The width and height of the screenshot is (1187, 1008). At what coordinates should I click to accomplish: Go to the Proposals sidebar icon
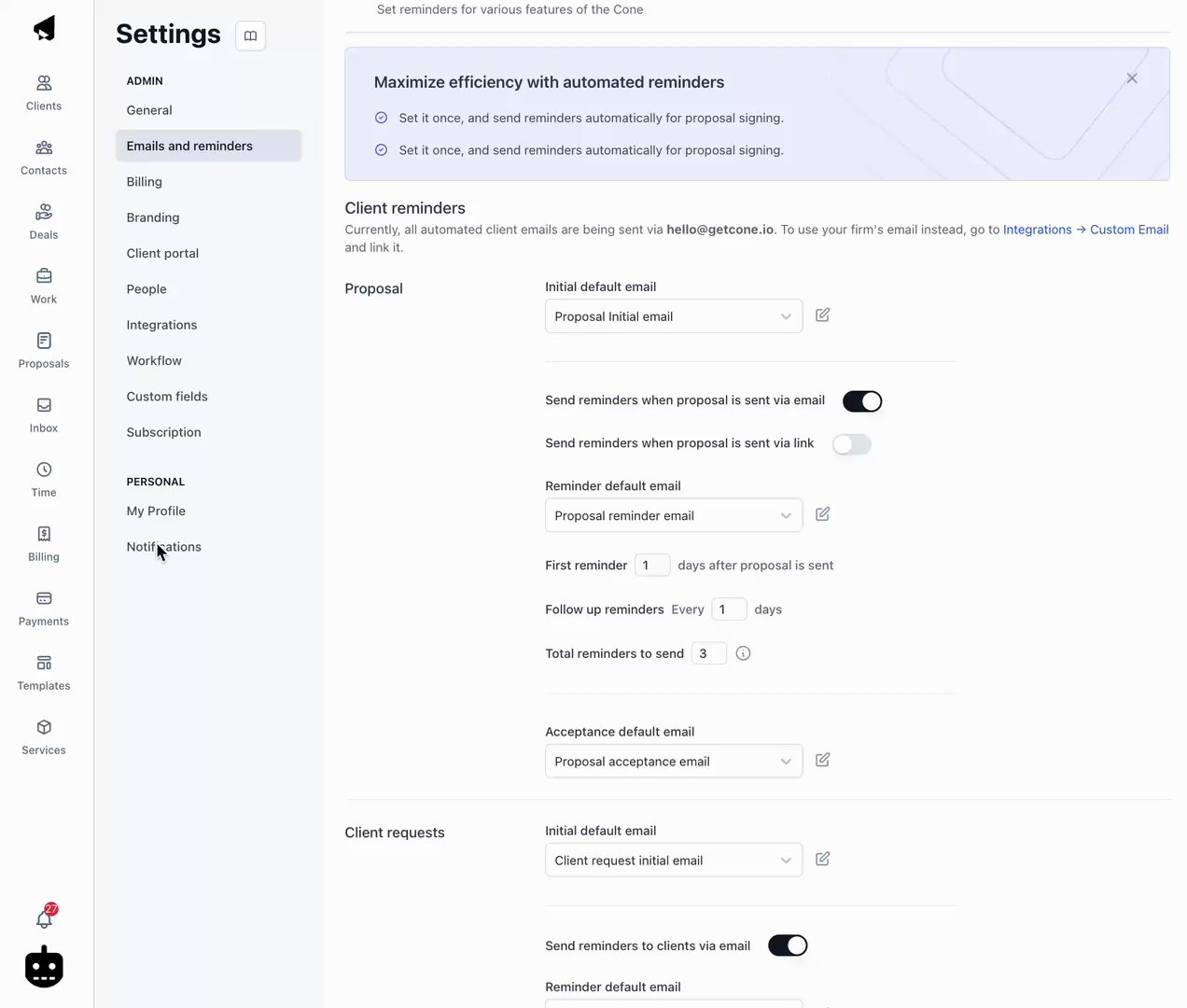click(44, 342)
